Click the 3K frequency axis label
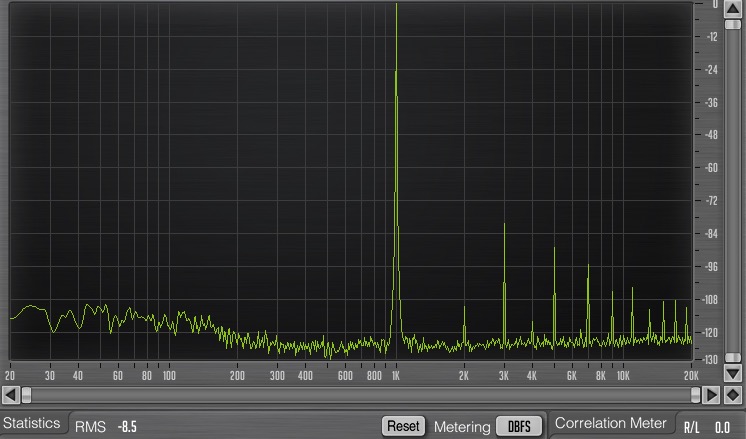 (x=503, y=376)
